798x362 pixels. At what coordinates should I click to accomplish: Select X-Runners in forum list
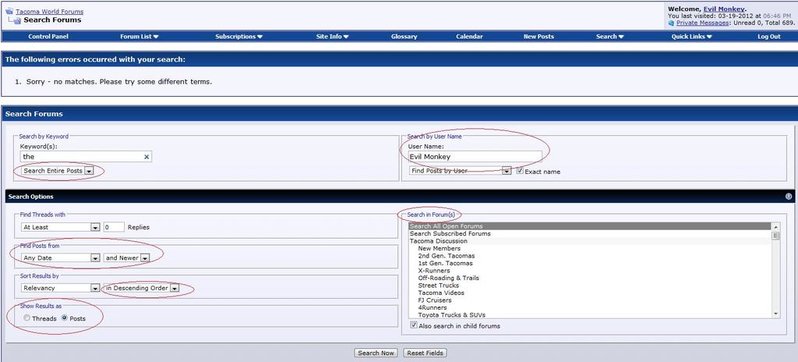pyautogui.click(x=590, y=270)
